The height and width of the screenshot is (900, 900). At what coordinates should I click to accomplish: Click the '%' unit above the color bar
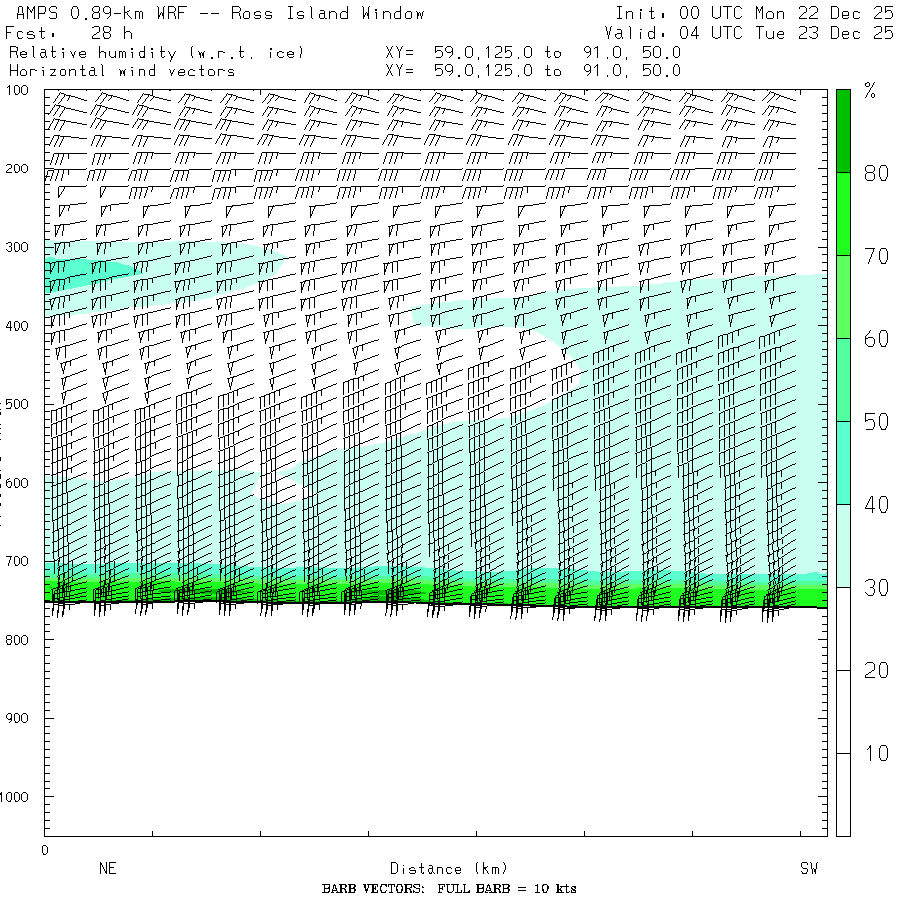coord(870,91)
